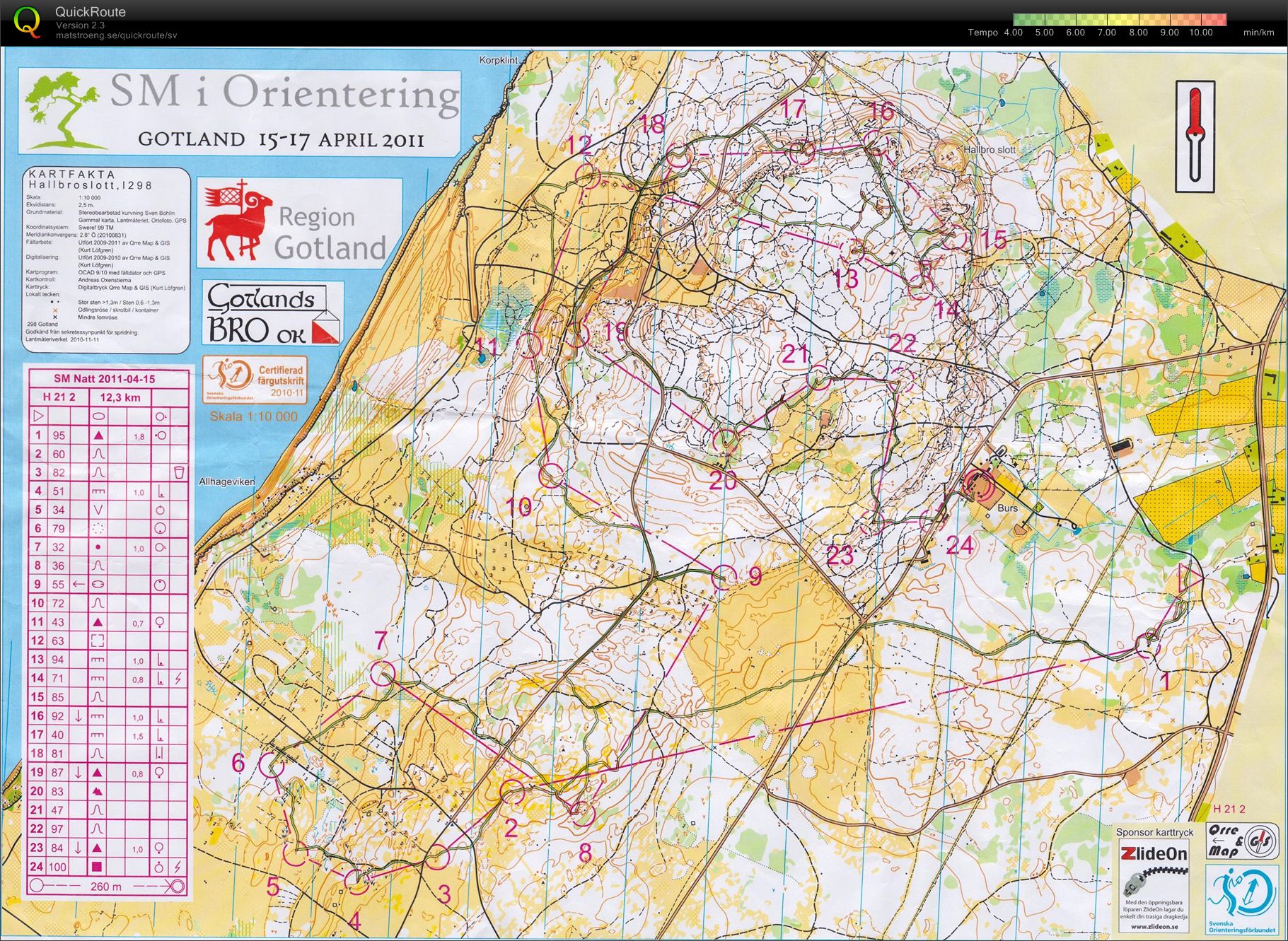Click the QuickRoute Q logo
The width and height of the screenshot is (1288, 941).
pos(28,21)
